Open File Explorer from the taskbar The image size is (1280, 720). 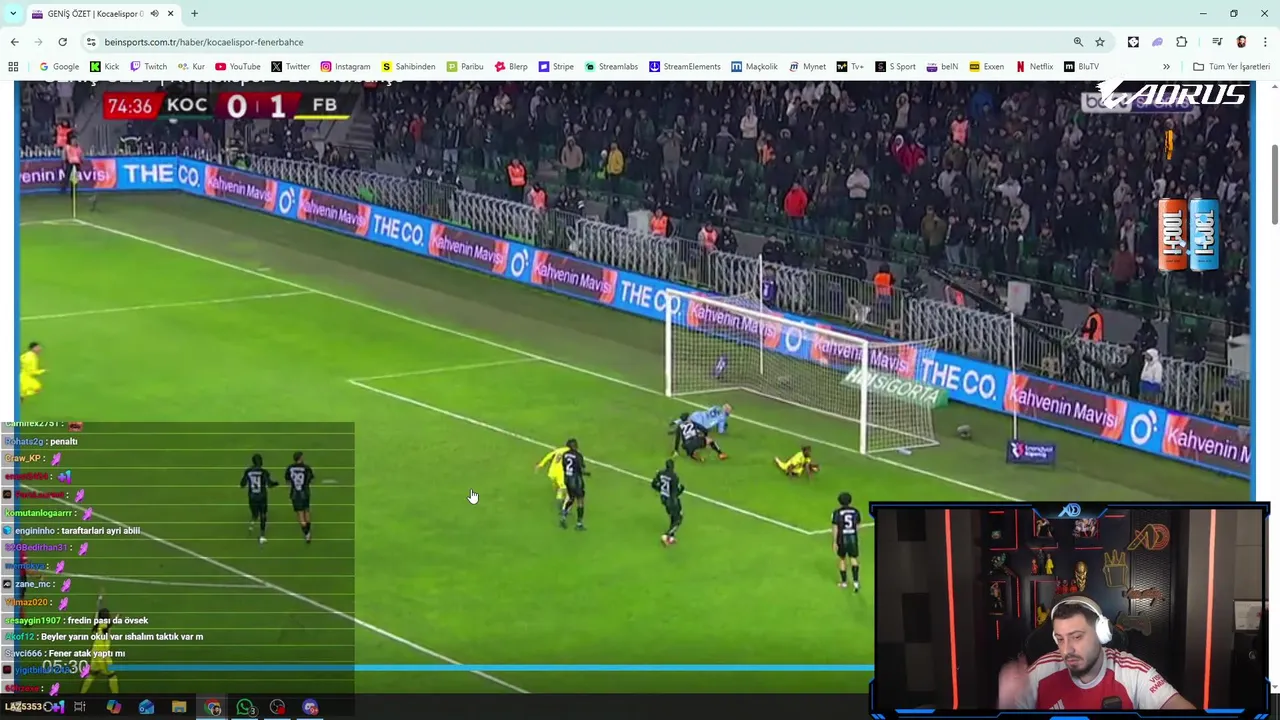pyautogui.click(x=179, y=707)
